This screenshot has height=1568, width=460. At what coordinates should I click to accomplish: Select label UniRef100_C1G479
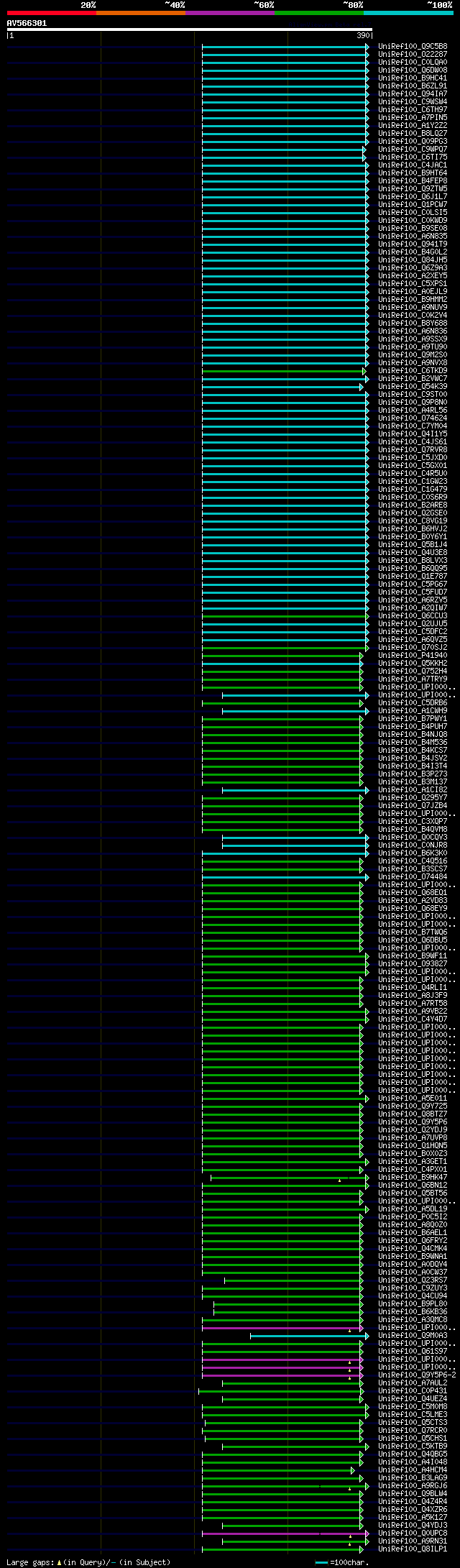(x=413, y=489)
